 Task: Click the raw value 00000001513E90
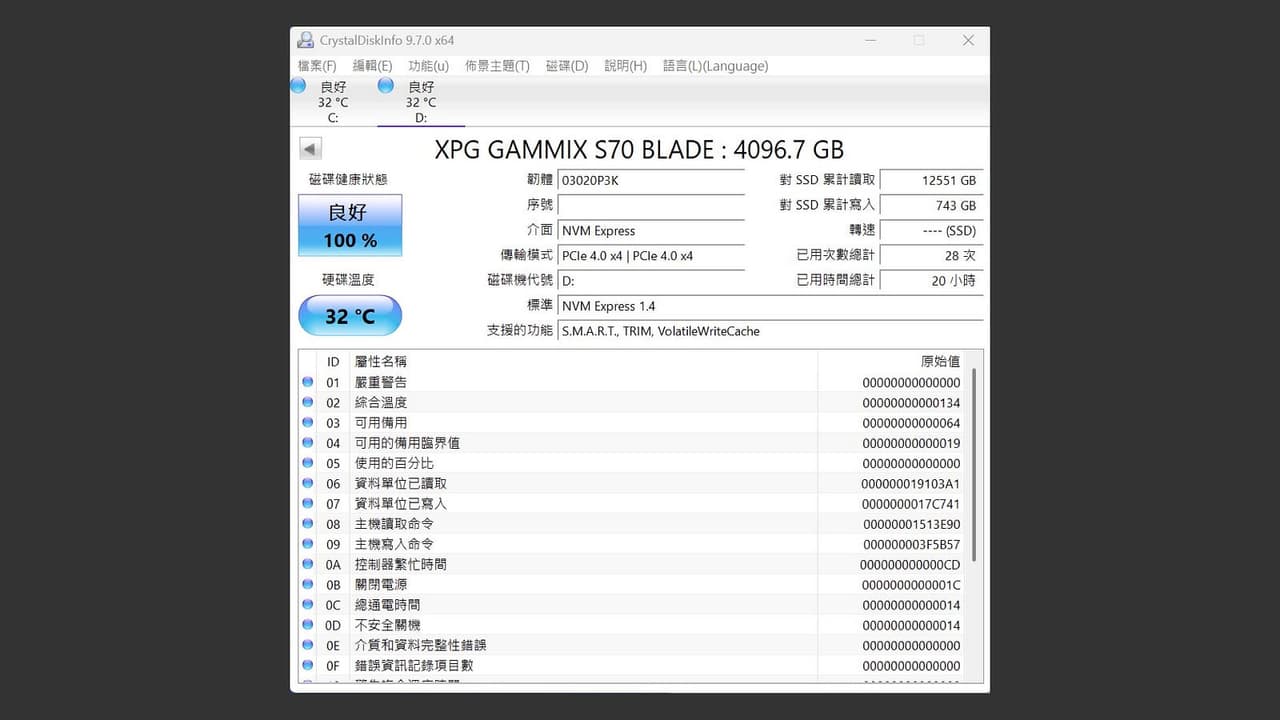911,524
